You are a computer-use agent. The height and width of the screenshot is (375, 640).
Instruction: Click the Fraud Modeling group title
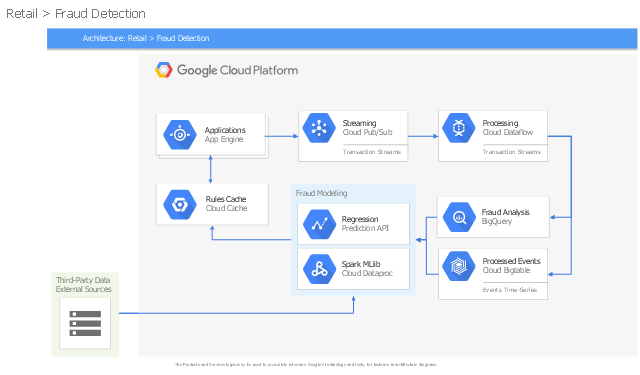coord(321,193)
